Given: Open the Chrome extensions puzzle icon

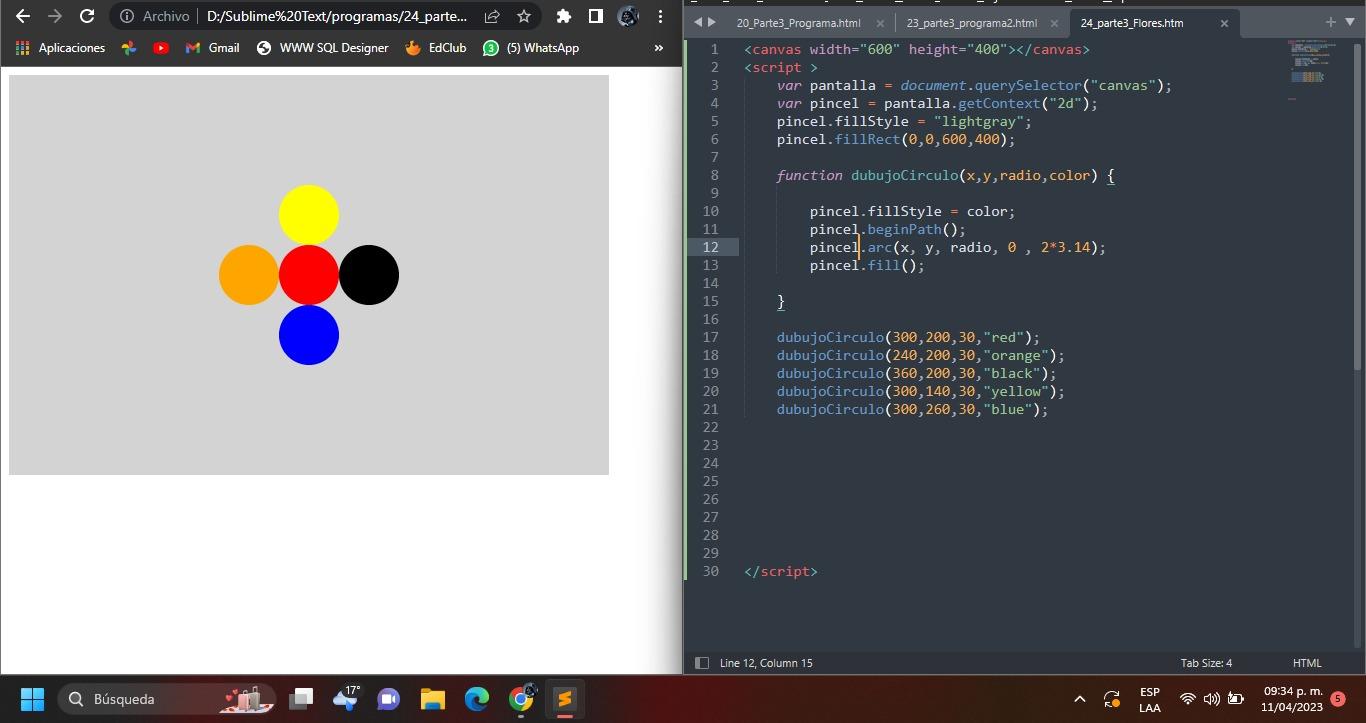Looking at the screenshot, I should coord(564,16).
